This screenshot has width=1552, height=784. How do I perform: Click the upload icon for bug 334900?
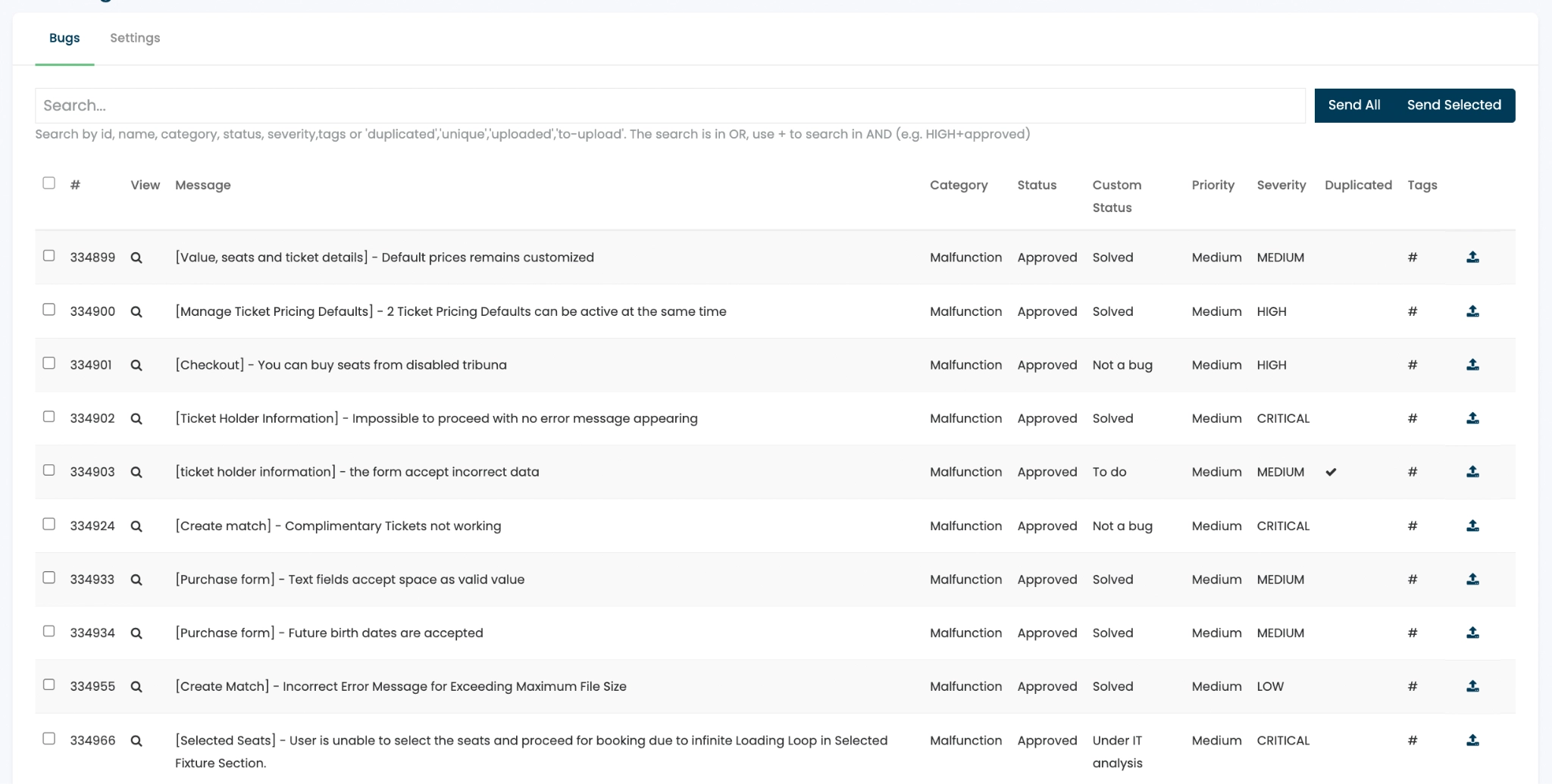click(x=1472, y=311)
